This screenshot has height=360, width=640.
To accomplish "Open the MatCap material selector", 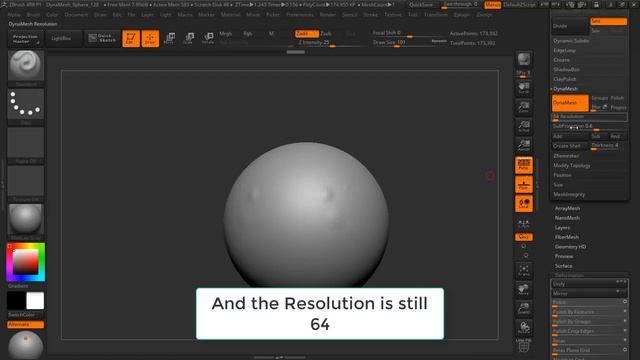I will [26, 219].
